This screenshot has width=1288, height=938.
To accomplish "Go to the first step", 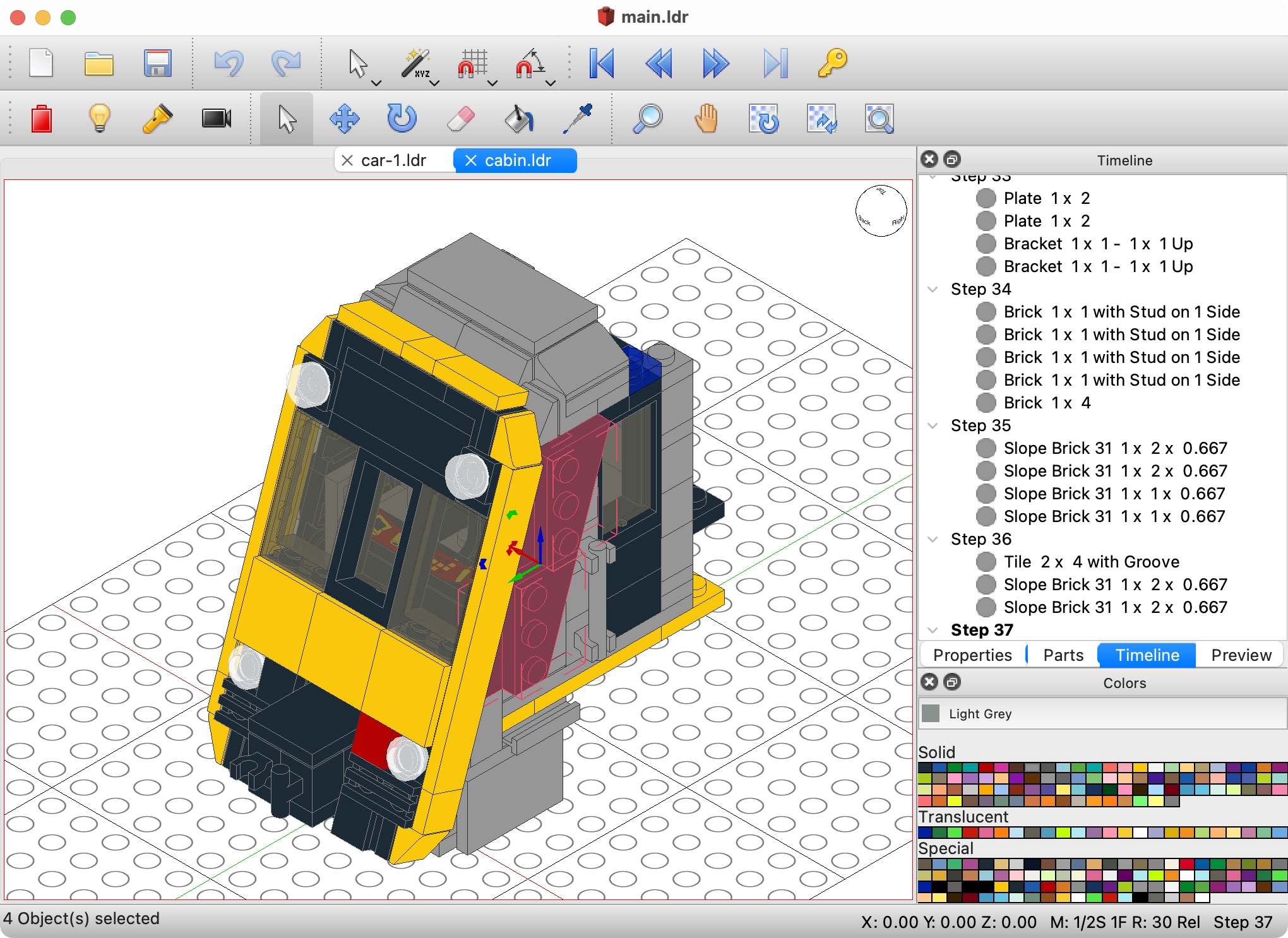I will click(x=601, y=63).
